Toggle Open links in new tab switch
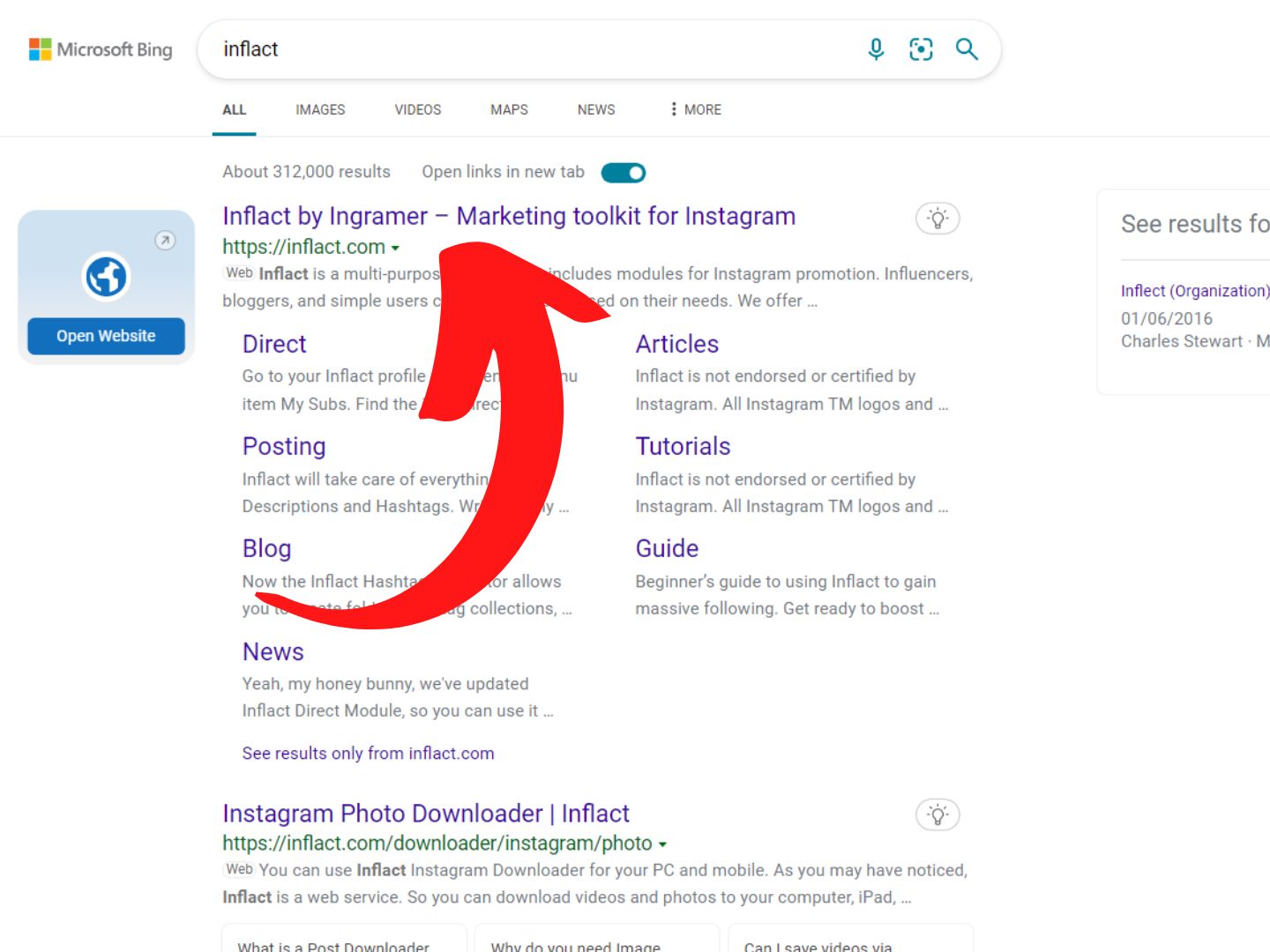The height and width of the screenshot is (952, 1270). [624, 173]
